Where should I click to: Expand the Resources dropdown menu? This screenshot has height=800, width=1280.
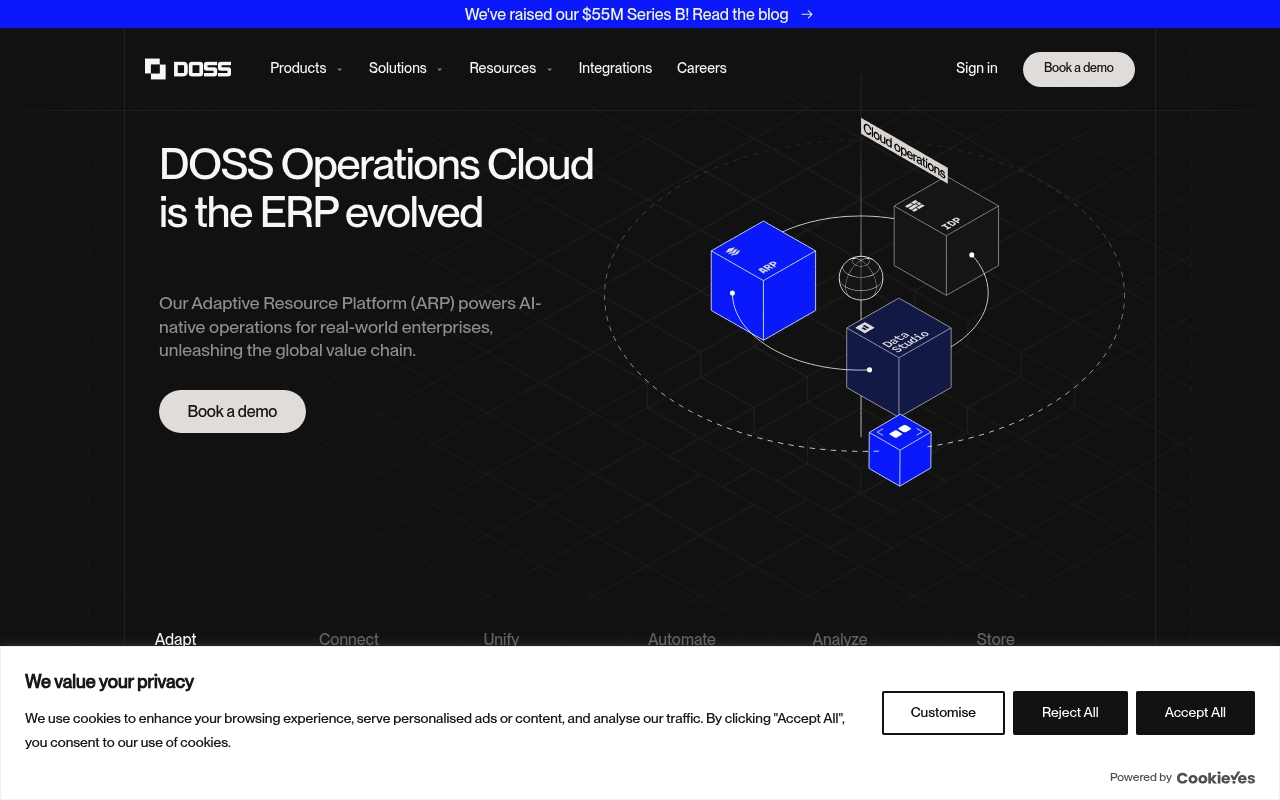click(x=511, y=68)
